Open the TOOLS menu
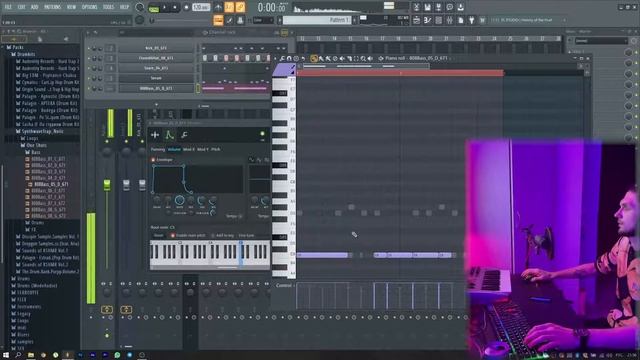The height and width of the screenshot is (360, 640). coord(108,7)
